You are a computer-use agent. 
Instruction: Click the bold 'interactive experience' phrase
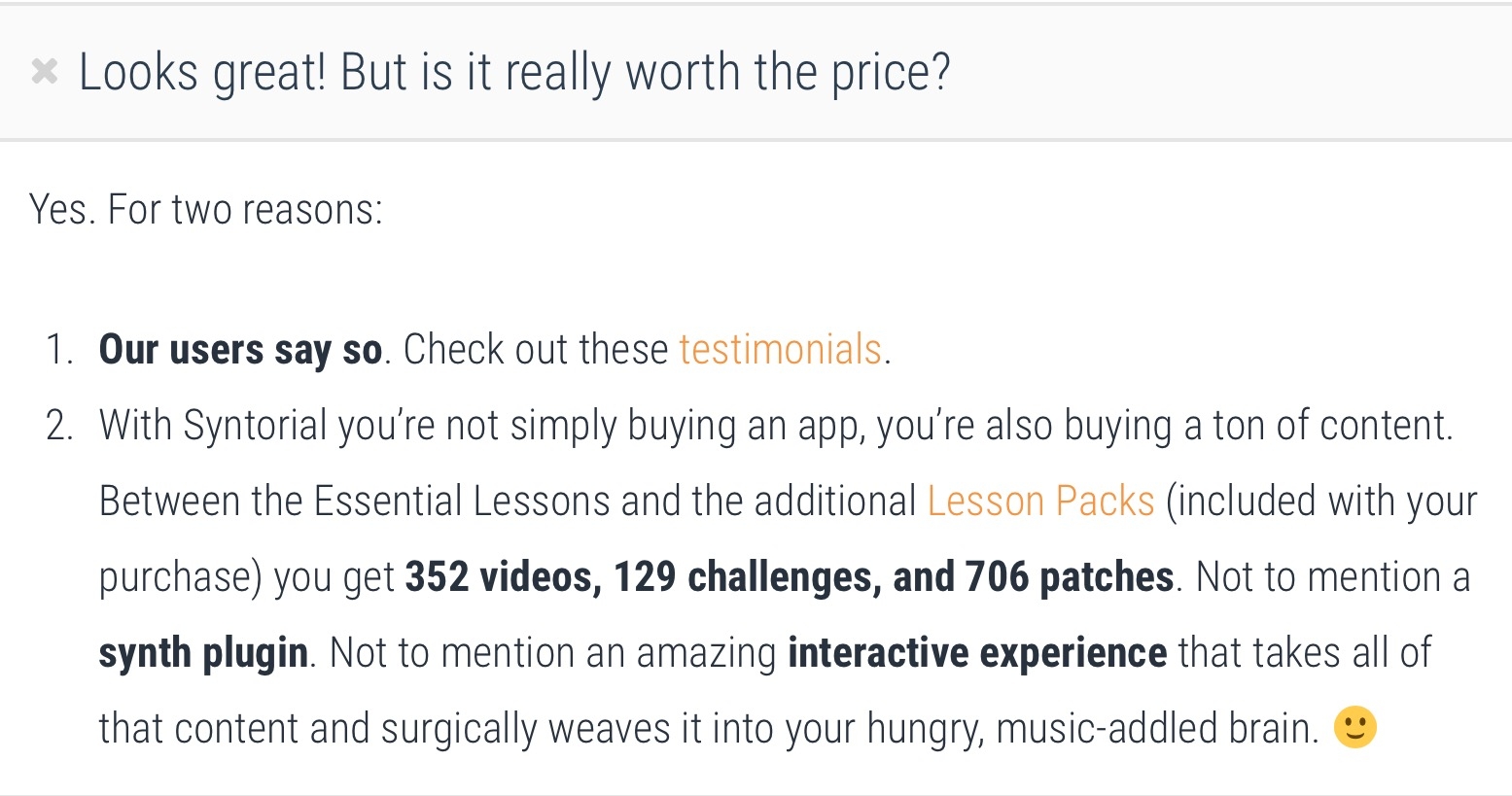(977, 652)
